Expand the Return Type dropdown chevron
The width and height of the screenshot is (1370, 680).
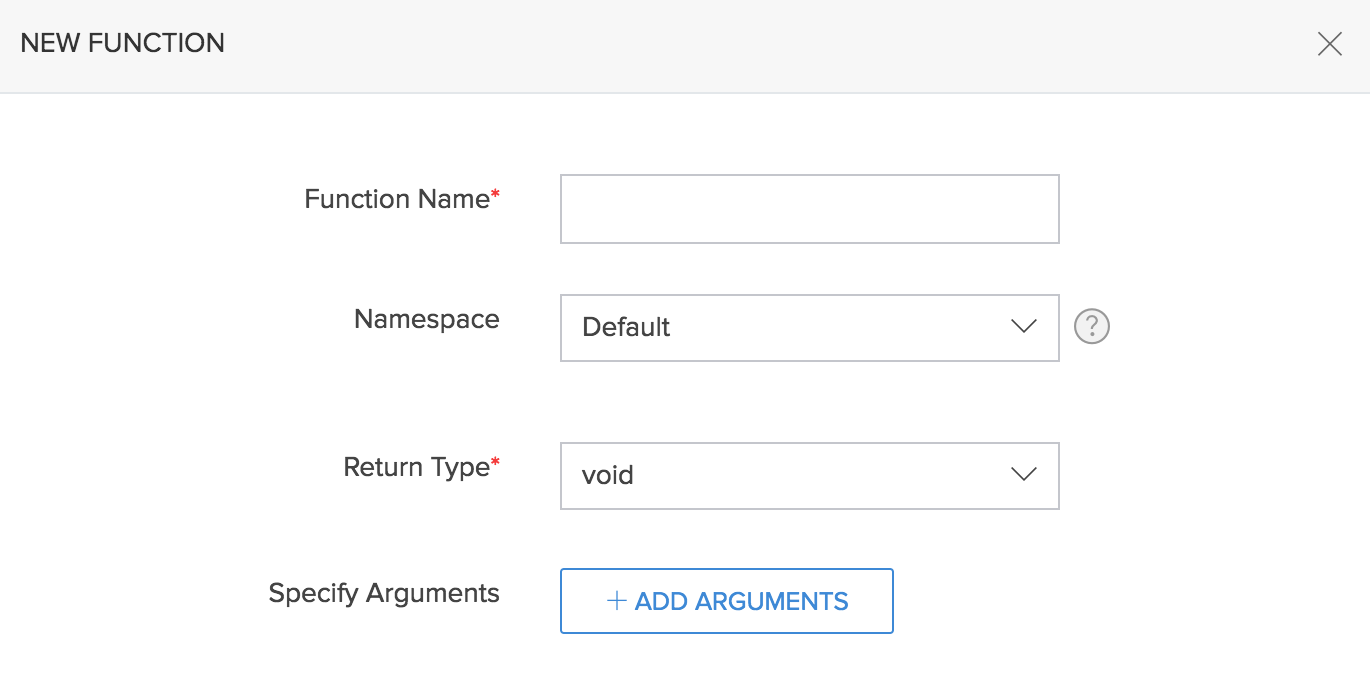1023,475
